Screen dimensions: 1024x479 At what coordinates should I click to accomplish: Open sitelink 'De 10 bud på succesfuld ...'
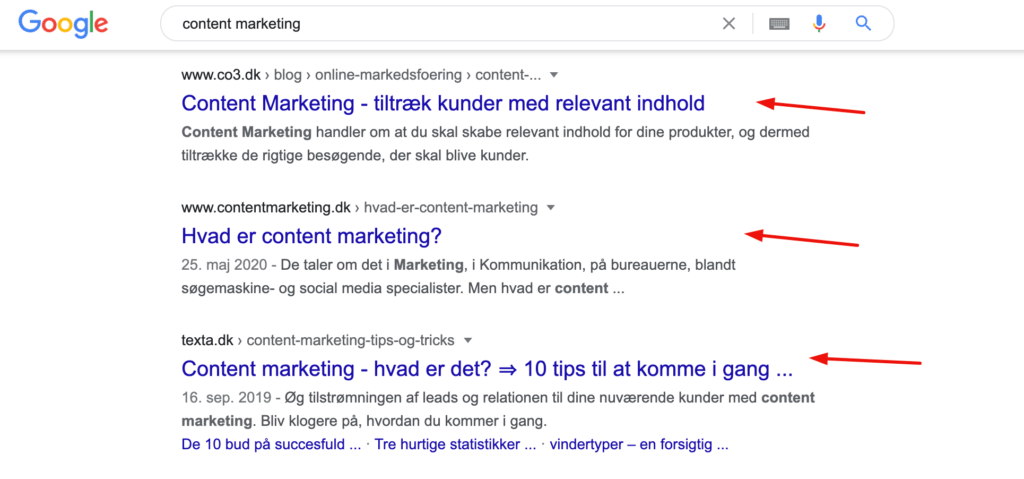pyautogui.click(x=271, y=446)
